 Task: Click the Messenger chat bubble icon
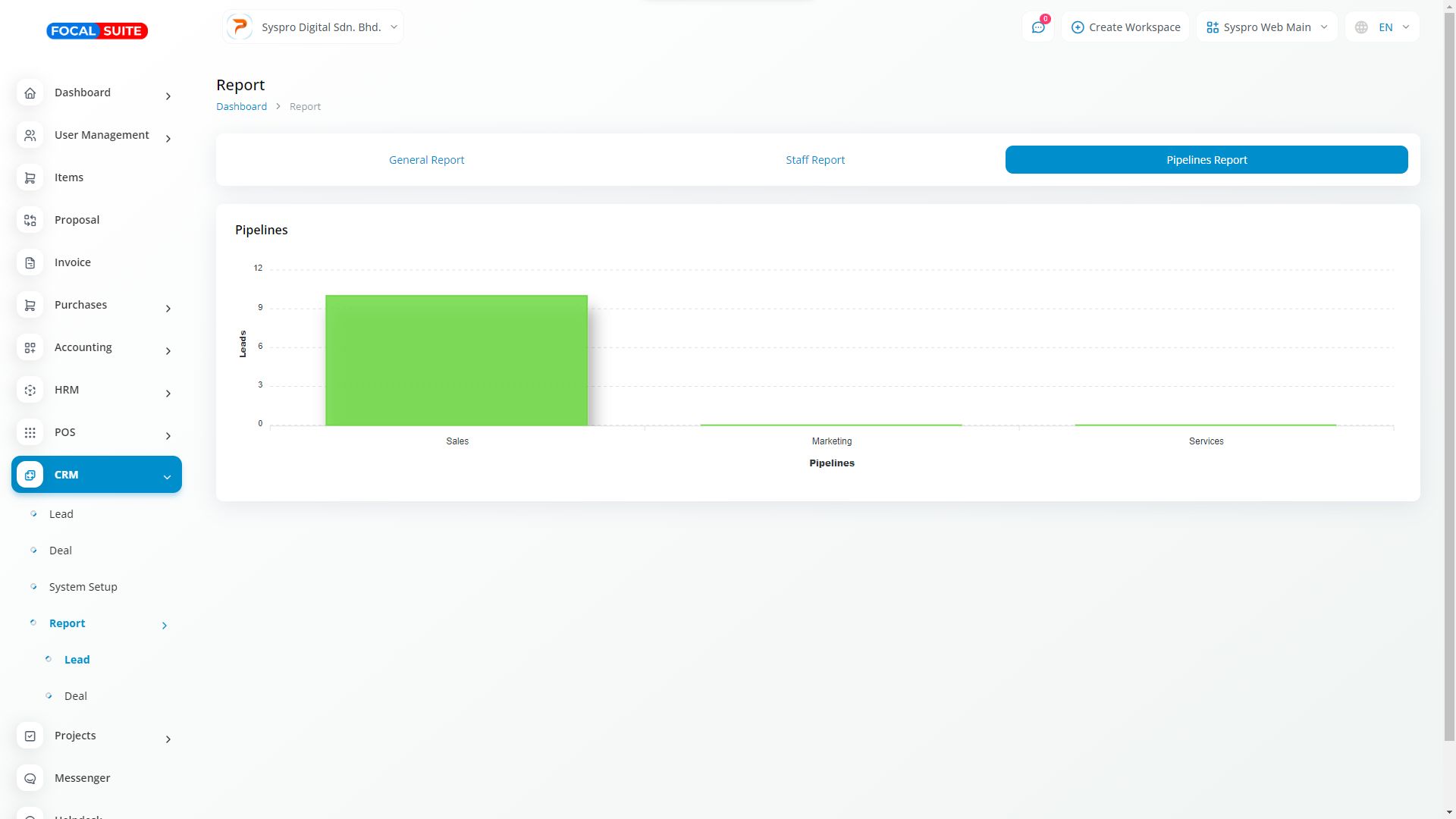pyautogui.click(x=30, y=779)
